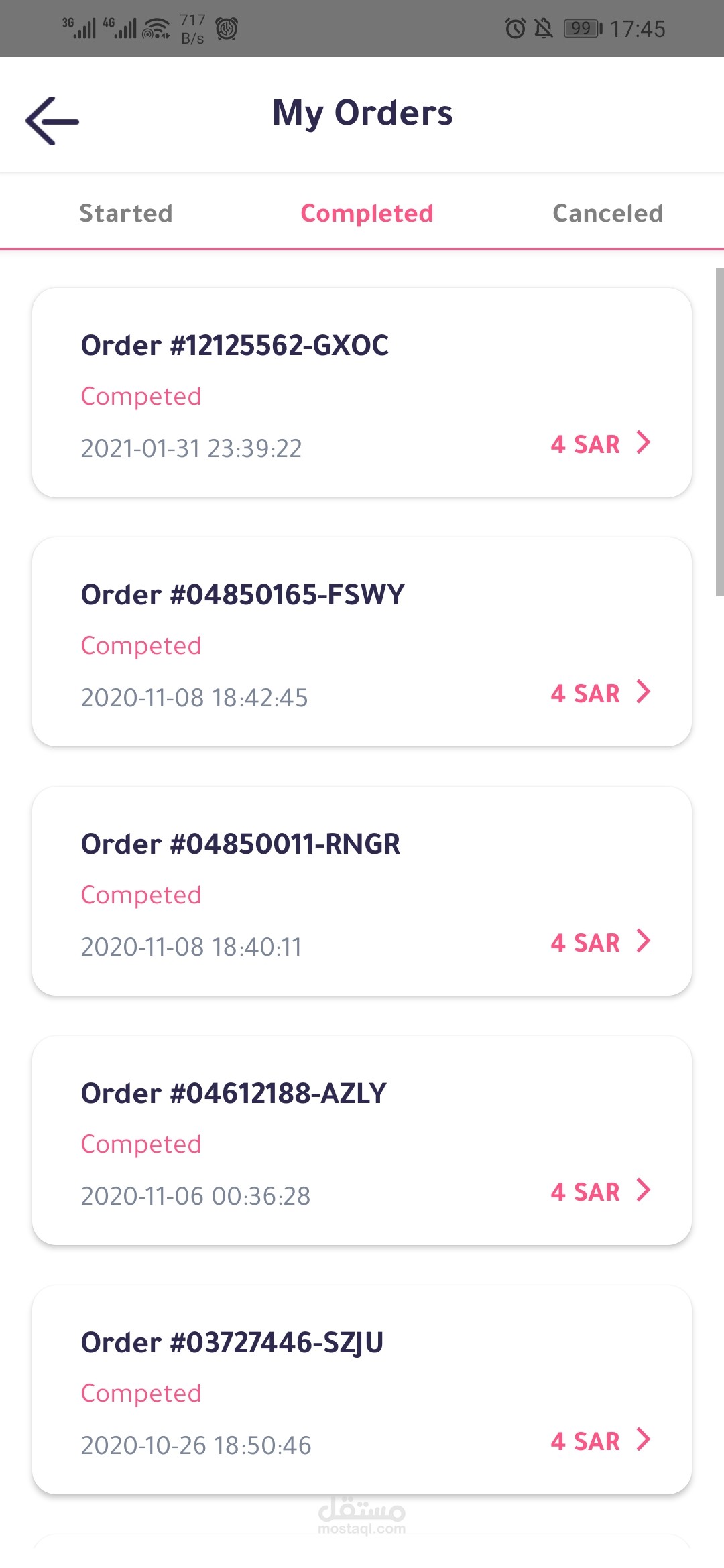Expand order #12125562-GXOC chevron arrow
The image size is (724, 1568).
point(644,442)
